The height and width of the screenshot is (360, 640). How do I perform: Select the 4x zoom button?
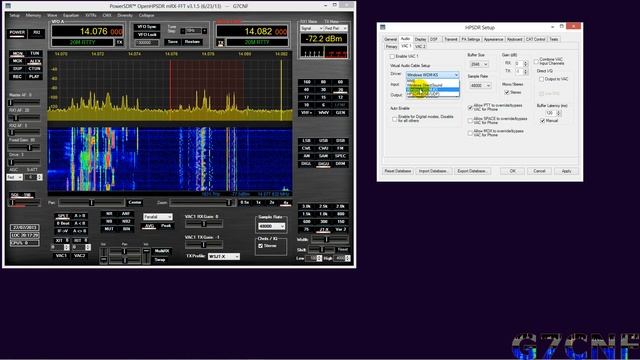[x=286, y=202]
